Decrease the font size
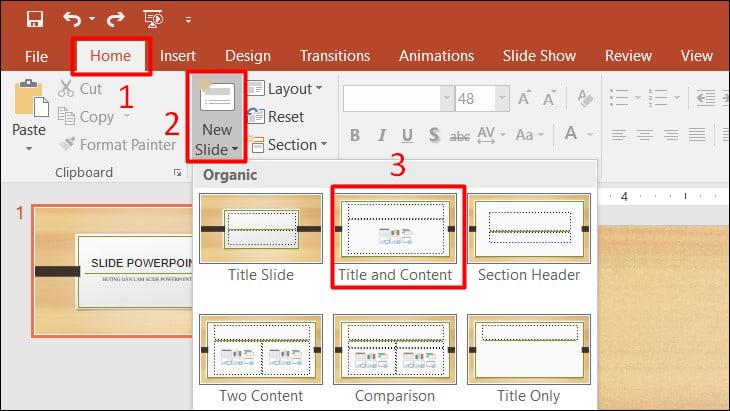Image resolution: width=730 pixels, height=411 pixels. point(549,98)
